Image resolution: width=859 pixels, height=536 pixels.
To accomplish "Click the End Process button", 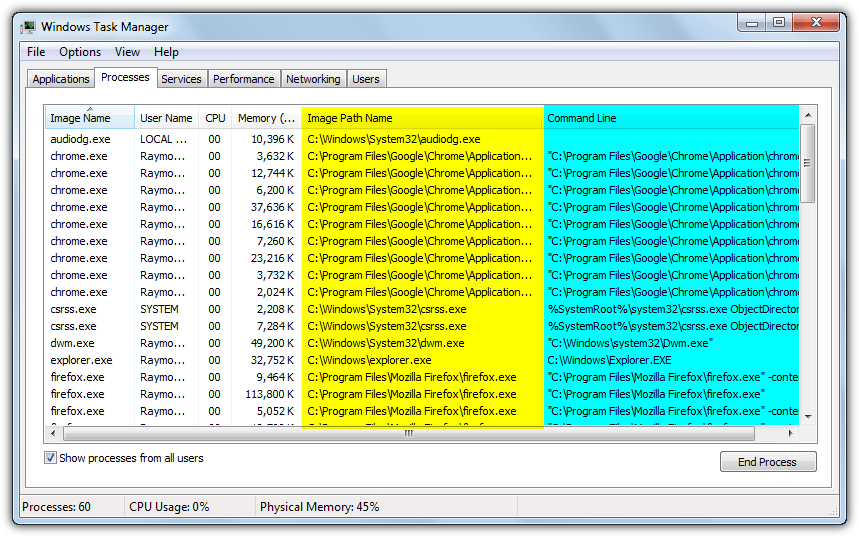I will [768, 462].
